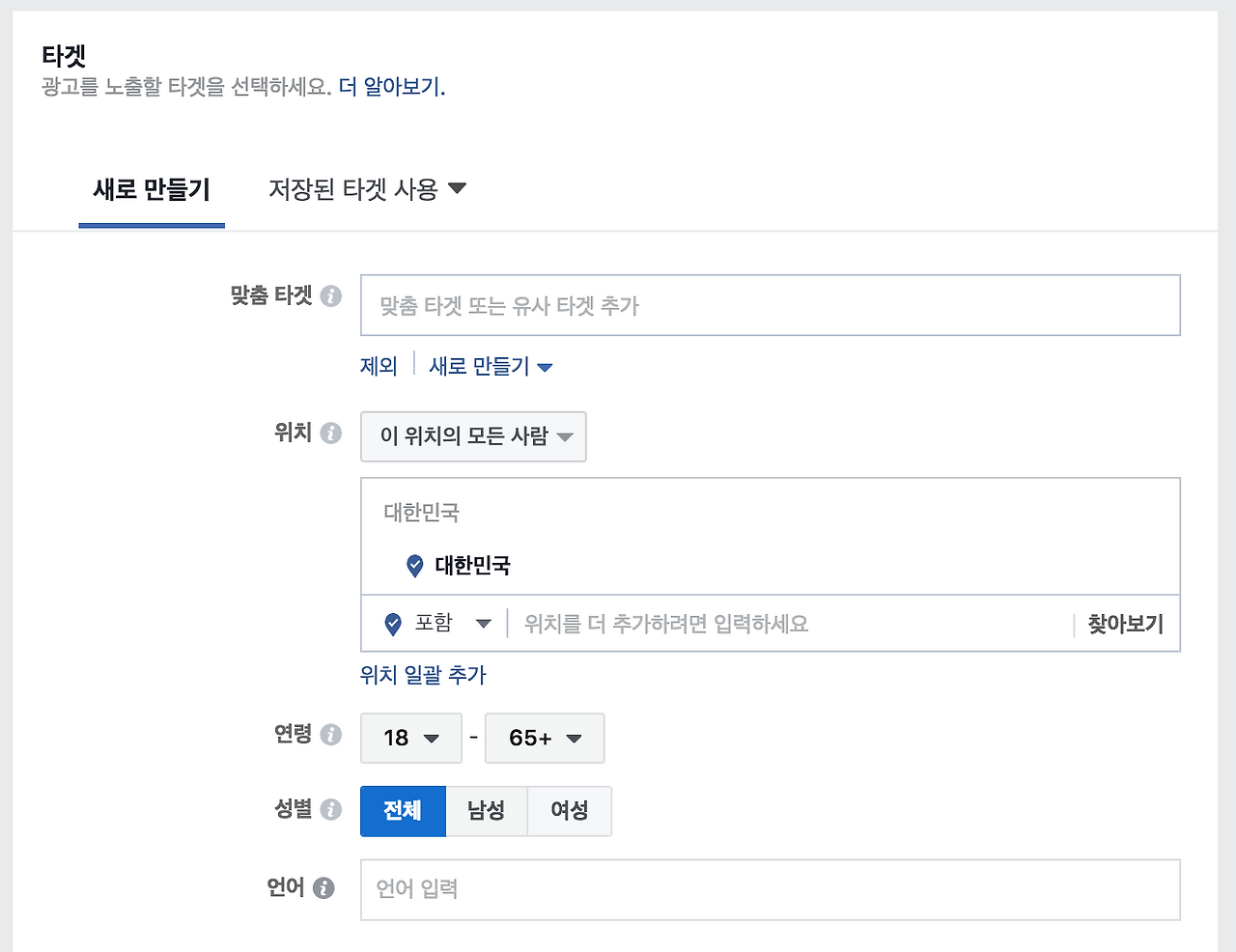
Task: Open the 이 위치의 모든 사람 dropdown
Action: 473,436
